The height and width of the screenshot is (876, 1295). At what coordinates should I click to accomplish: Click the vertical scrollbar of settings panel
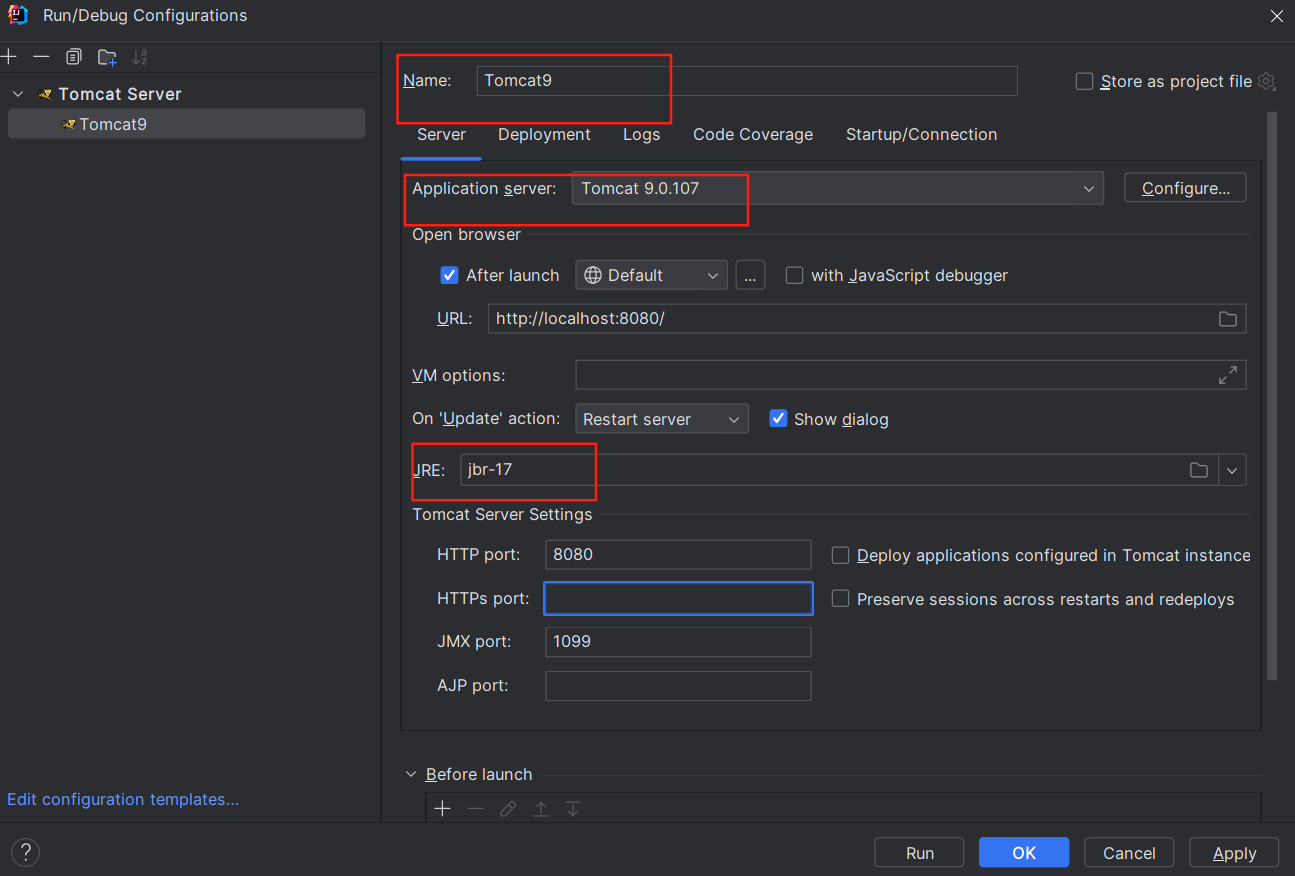[x=1272, y=396]
